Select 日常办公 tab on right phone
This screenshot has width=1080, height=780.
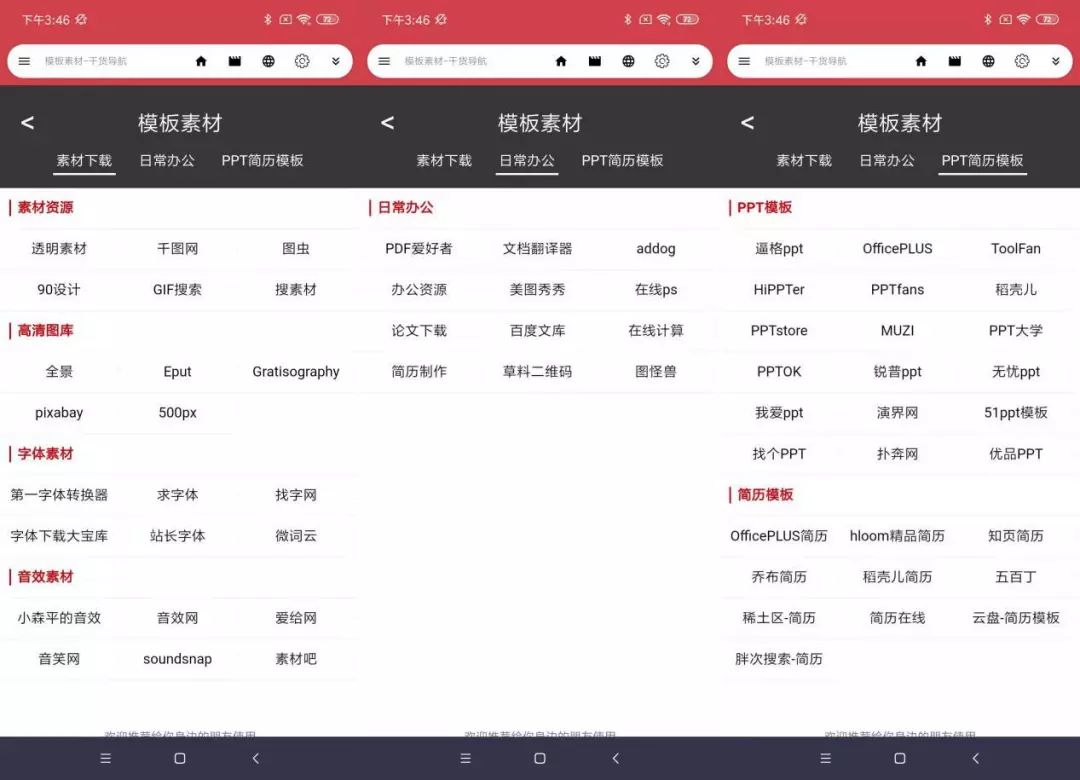click(x=887, y=161)
